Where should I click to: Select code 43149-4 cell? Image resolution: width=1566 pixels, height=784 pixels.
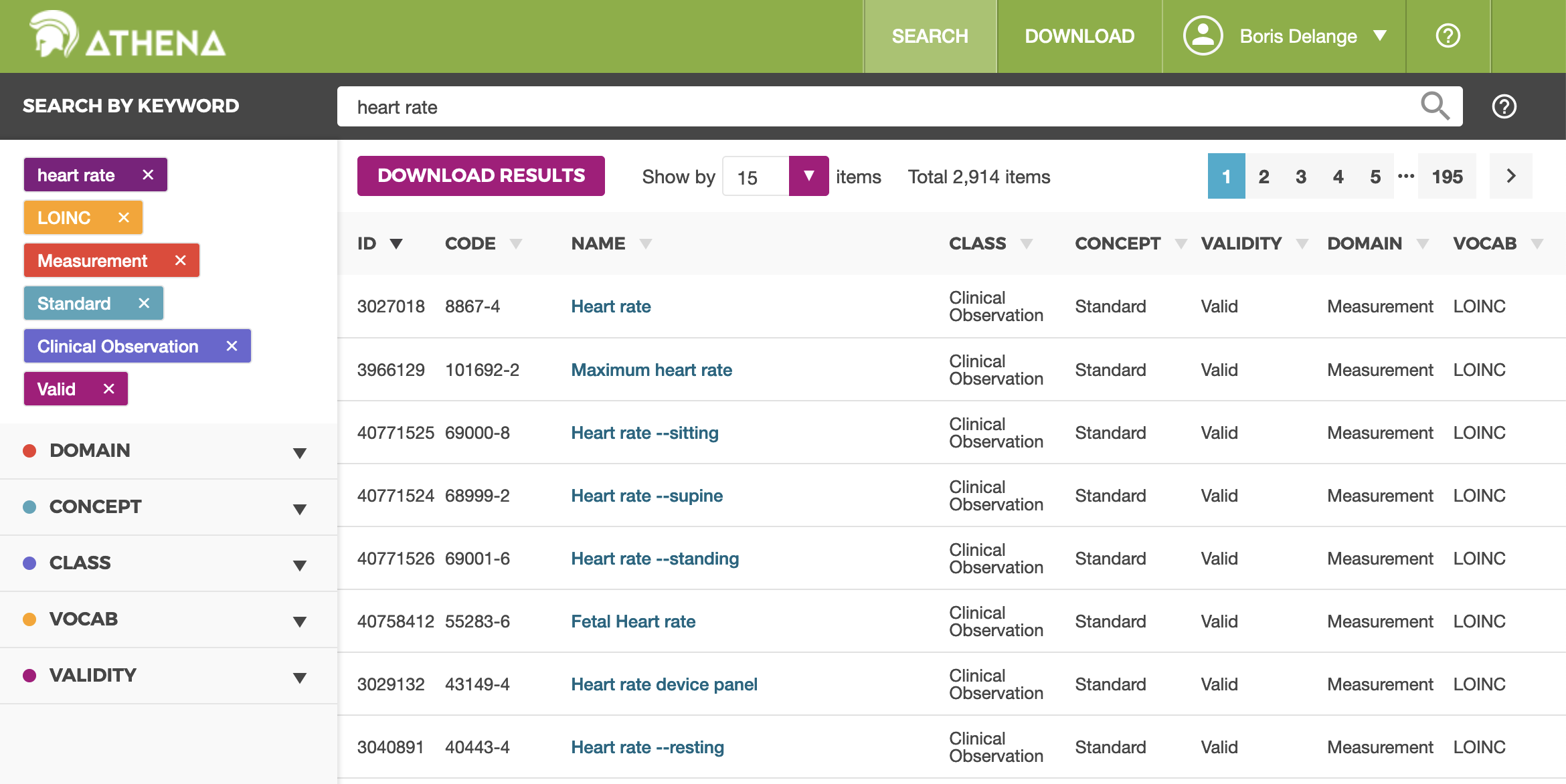click(478, 684)
